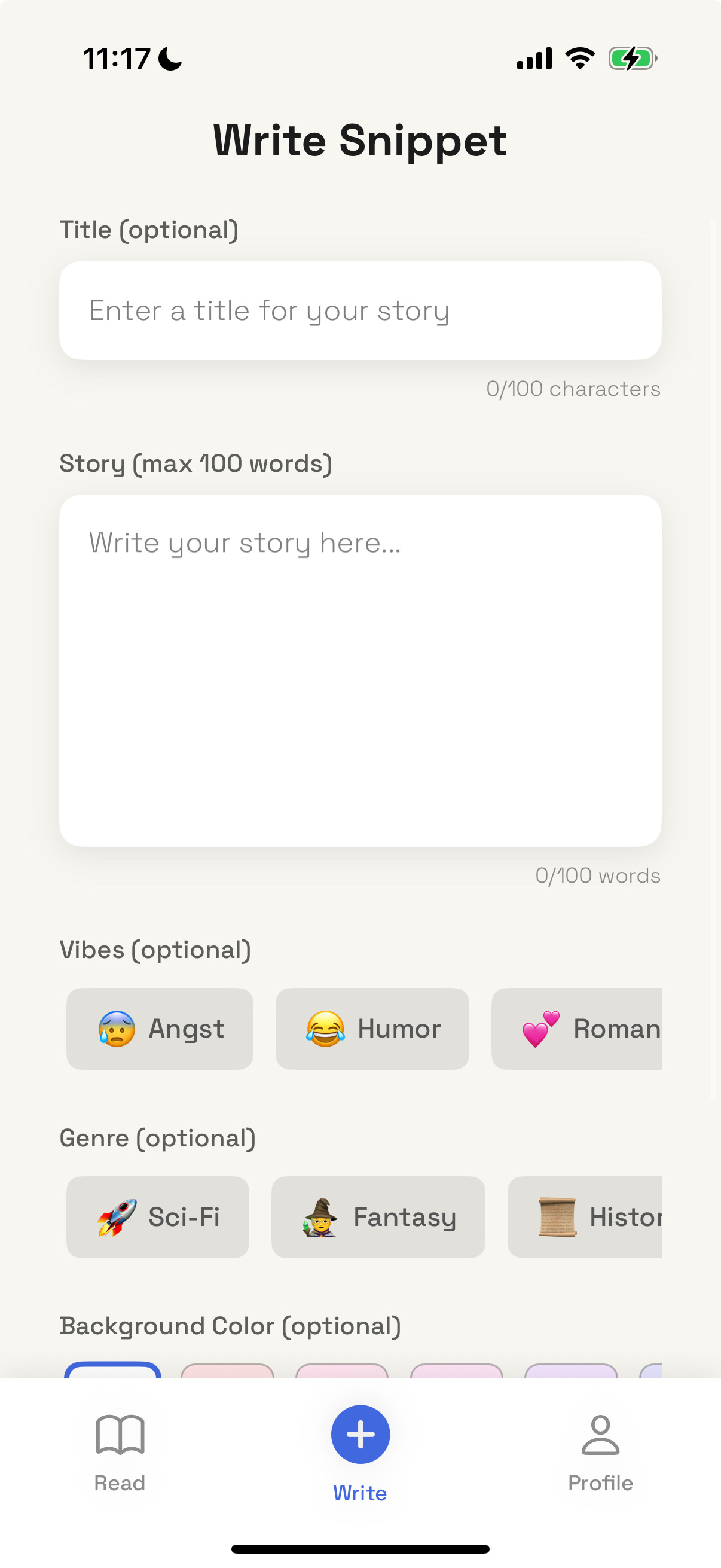This screenshot has height=1568, width=721.
Task: Open the Read tab book icon
Action: point(120,1434)
